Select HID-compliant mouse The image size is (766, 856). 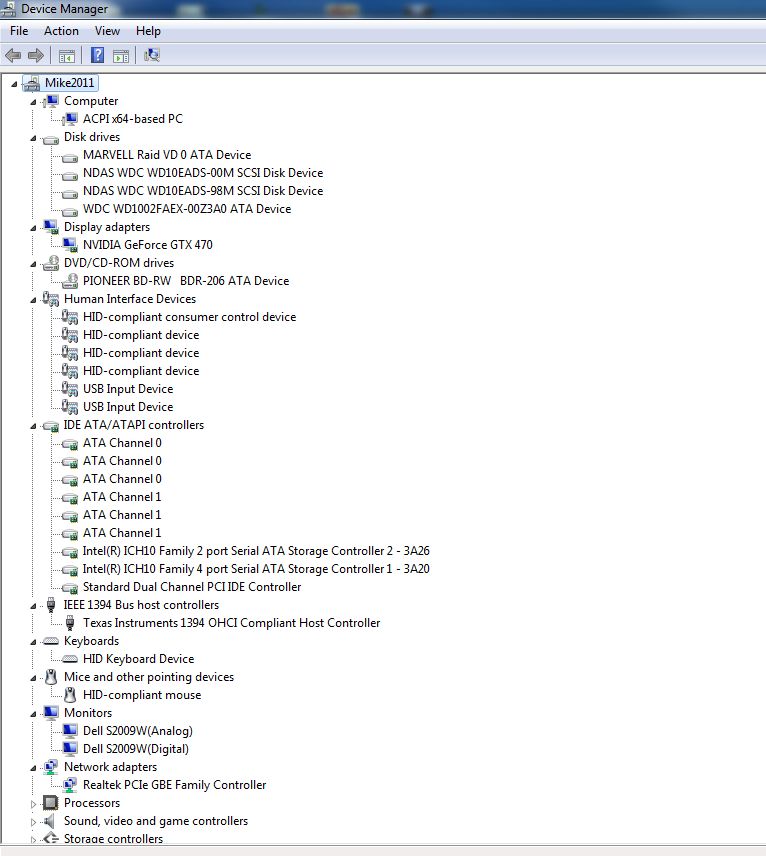pos(142,694)
